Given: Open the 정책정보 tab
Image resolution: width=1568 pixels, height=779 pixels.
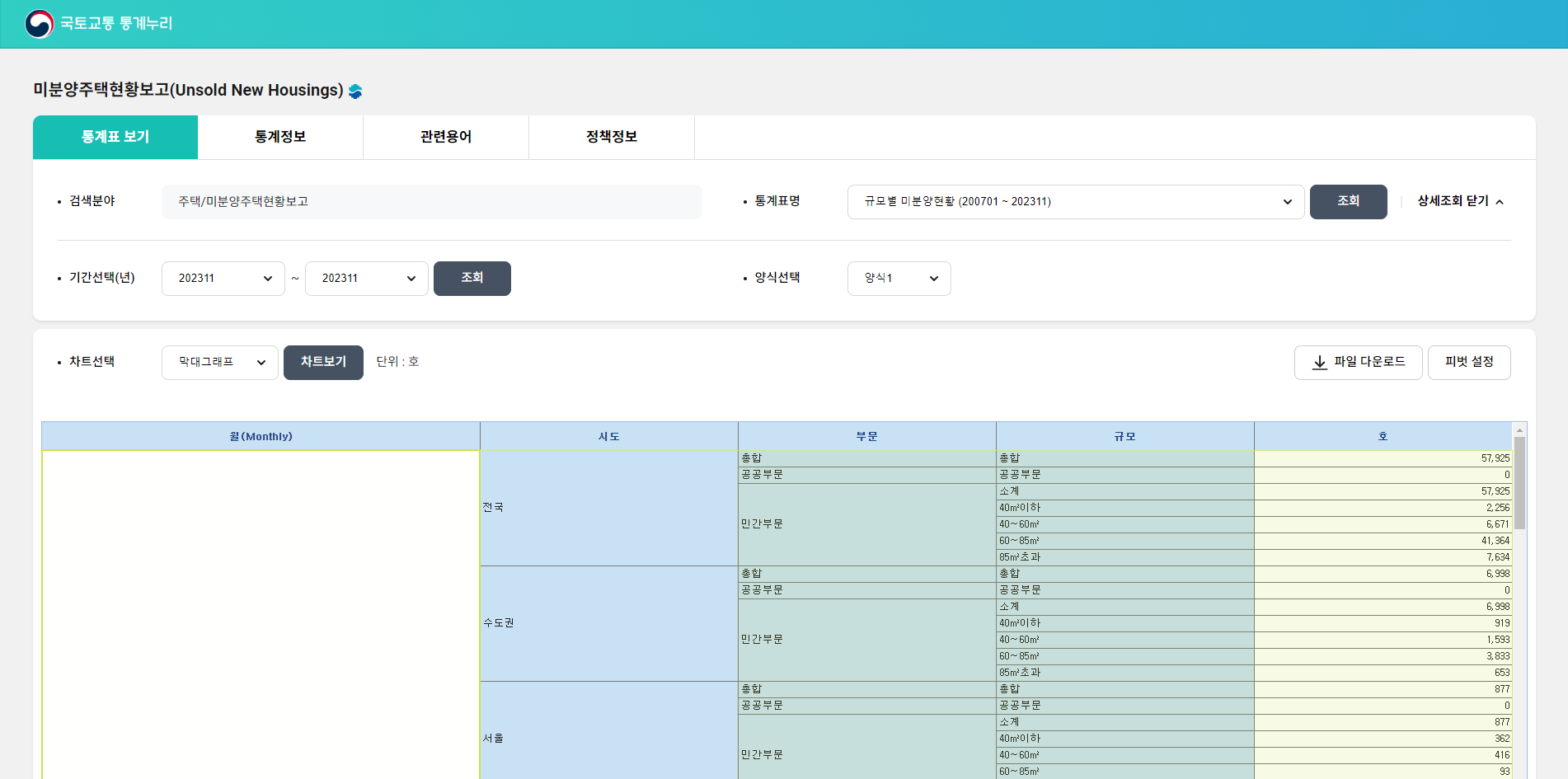Looking at the screenshot, I should coord(611,137).
